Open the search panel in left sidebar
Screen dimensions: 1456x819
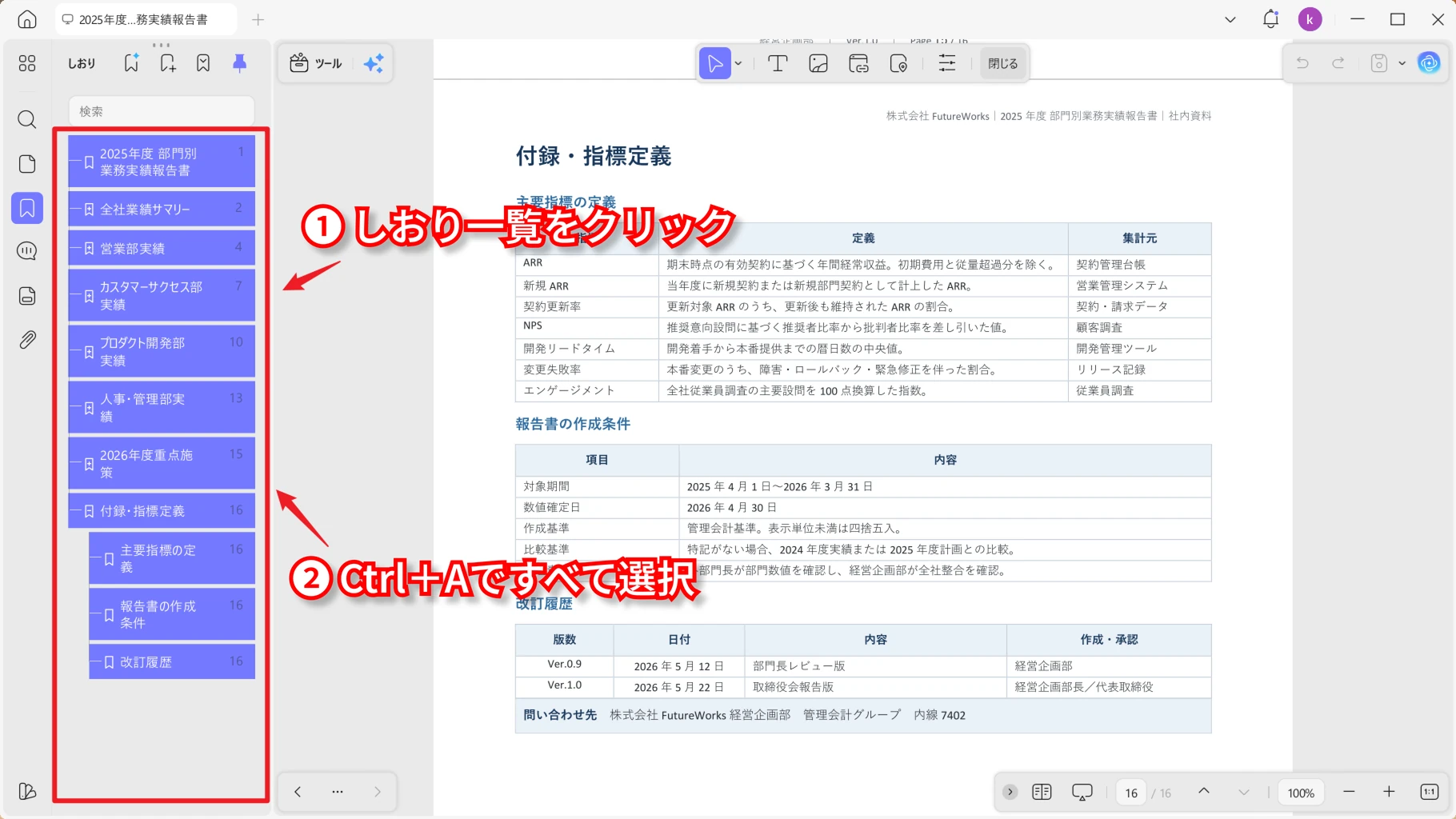pyautogui.click(x=27, y=120)
